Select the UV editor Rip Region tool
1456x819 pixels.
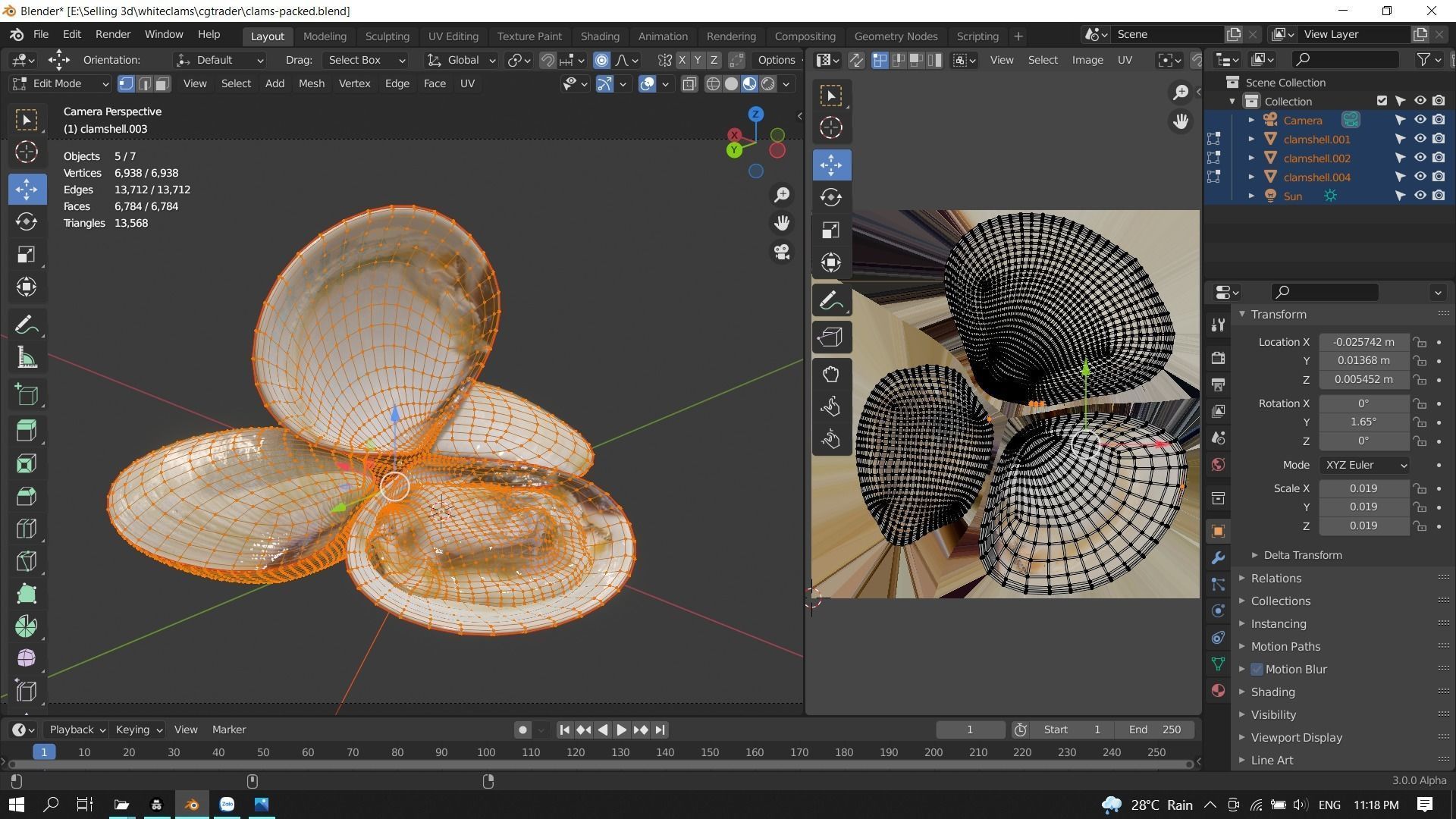tap(831, 337)
